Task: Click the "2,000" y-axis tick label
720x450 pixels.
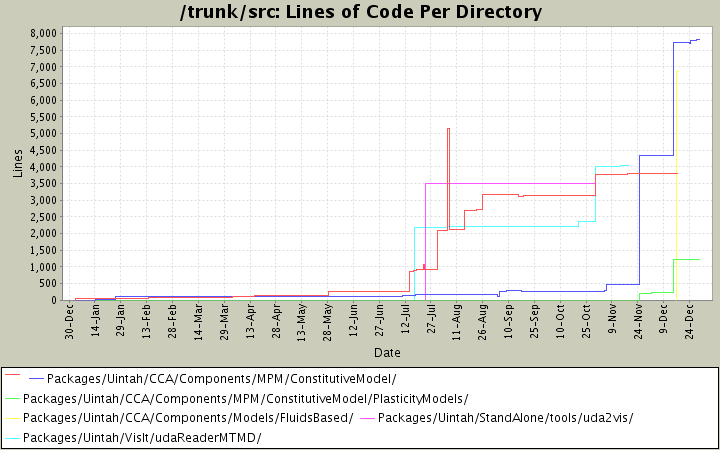Action: pos(45,233)
